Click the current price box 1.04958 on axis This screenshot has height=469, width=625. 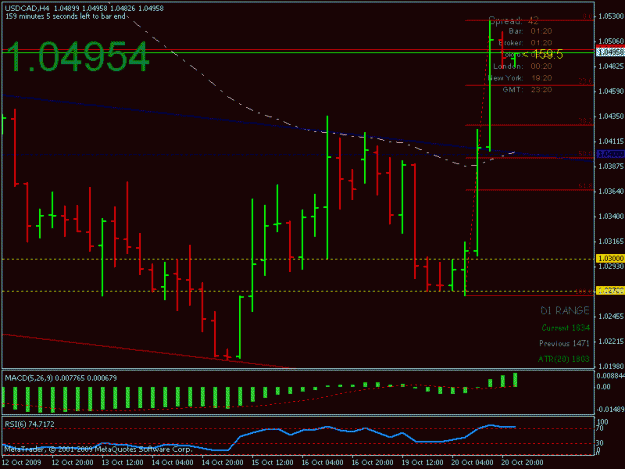pos(610,52)
